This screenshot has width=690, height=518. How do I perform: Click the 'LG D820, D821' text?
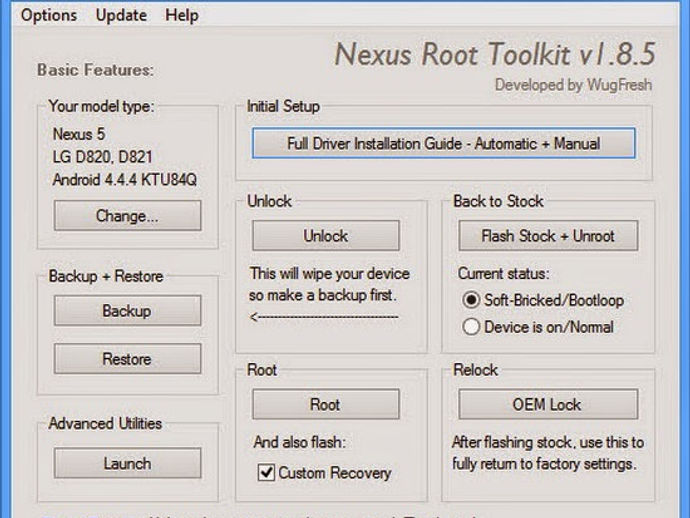tap(103, 157)
